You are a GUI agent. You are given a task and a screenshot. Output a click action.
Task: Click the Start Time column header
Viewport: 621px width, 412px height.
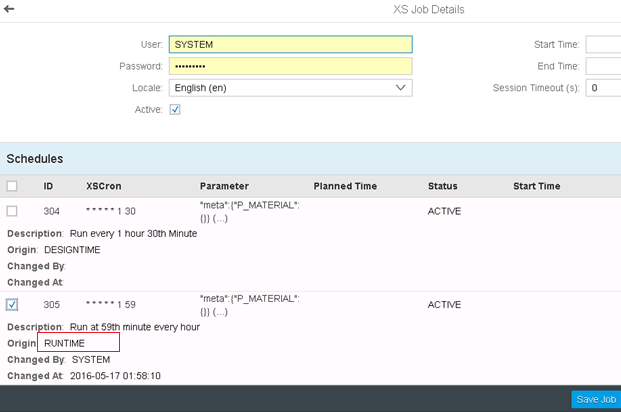[x=536, y=186]
